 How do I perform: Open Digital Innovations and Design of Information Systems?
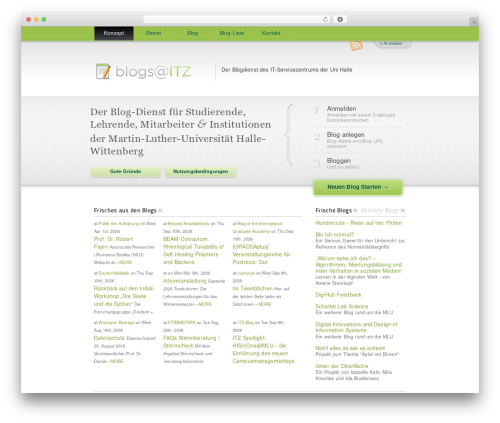click(x=356, y=327)
